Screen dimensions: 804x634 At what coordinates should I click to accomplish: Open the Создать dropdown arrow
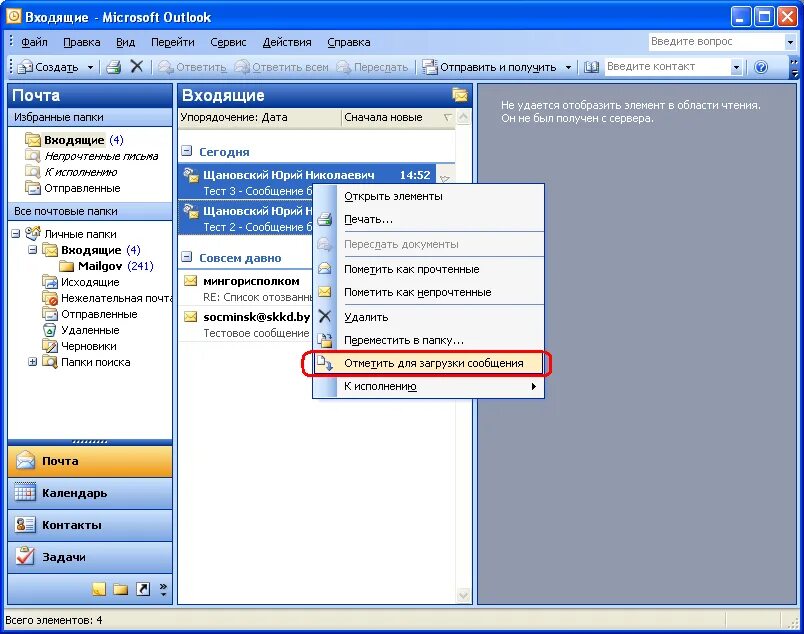point(90,67)
